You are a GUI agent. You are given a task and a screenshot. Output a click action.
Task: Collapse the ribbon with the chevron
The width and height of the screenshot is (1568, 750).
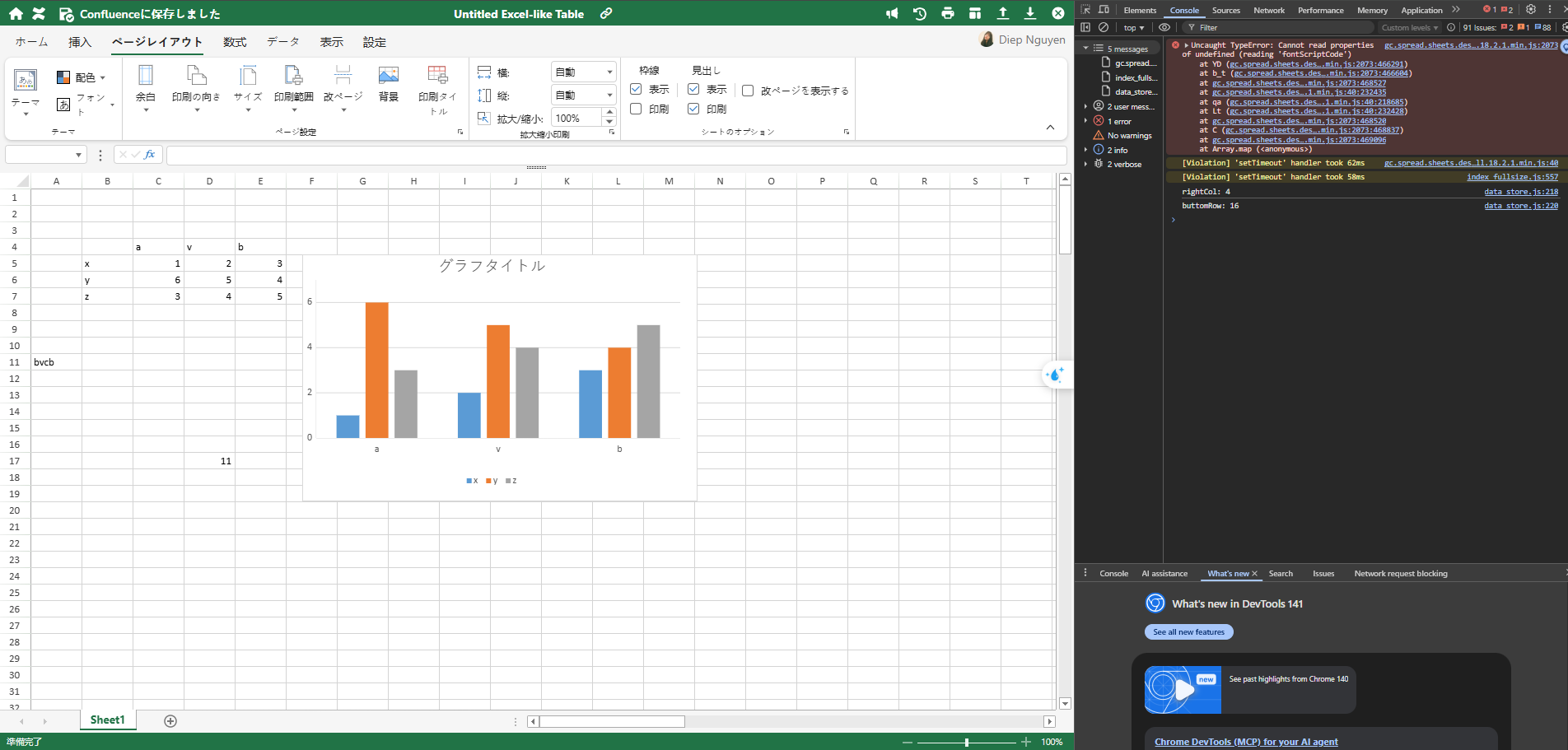[1050, 128]
